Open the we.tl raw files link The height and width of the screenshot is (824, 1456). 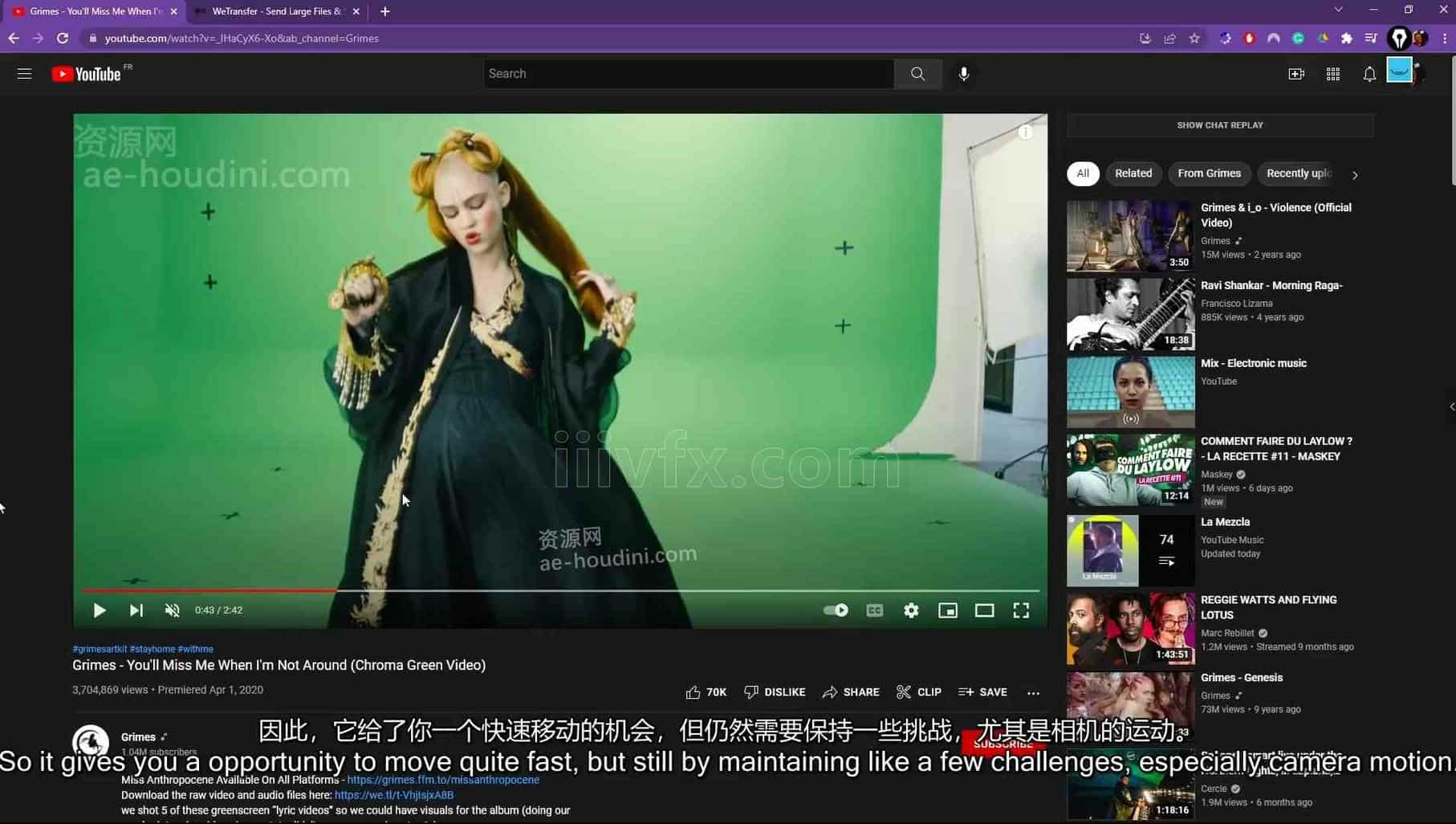coord(394,795)
